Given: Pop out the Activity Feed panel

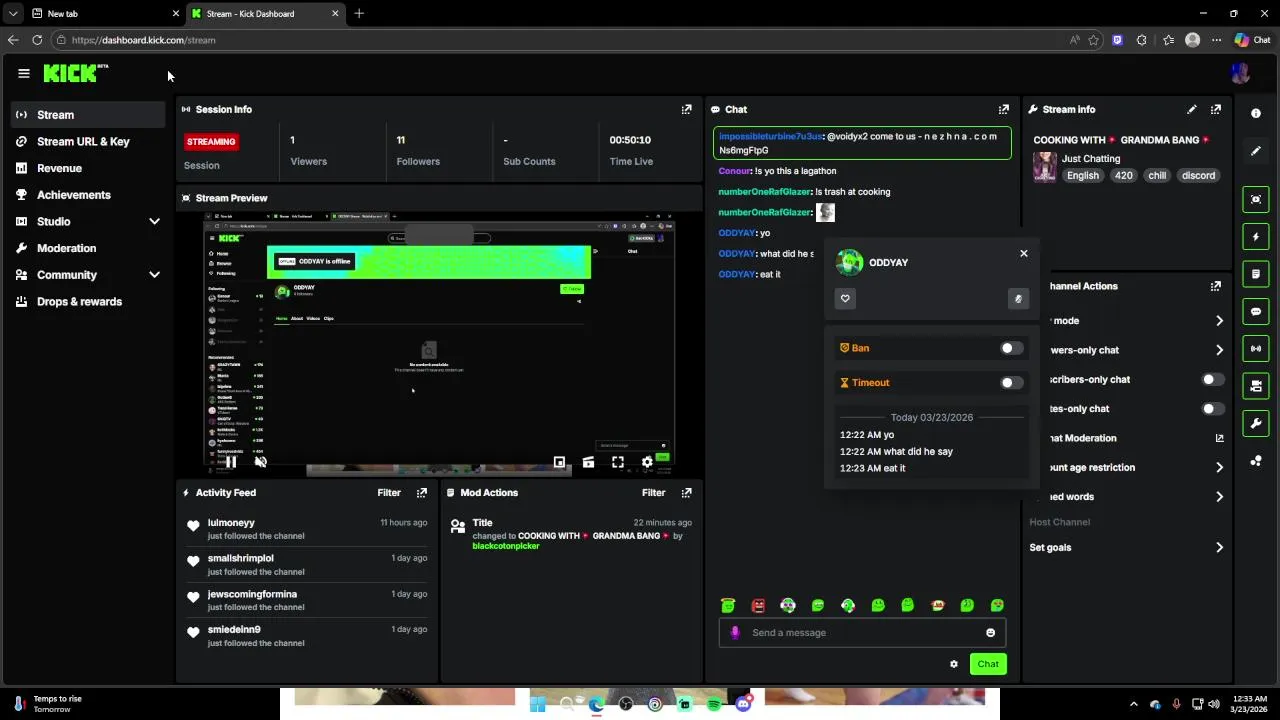Looking at the screenshot, I should pos(422,492).
